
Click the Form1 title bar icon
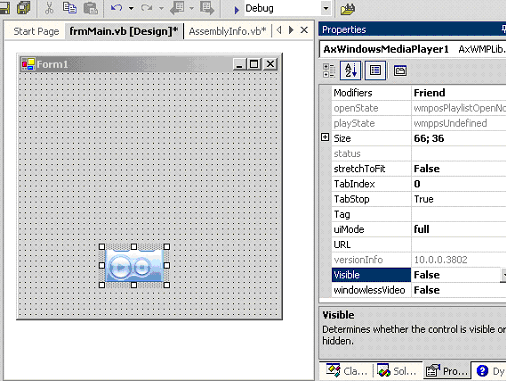[28, 64]
